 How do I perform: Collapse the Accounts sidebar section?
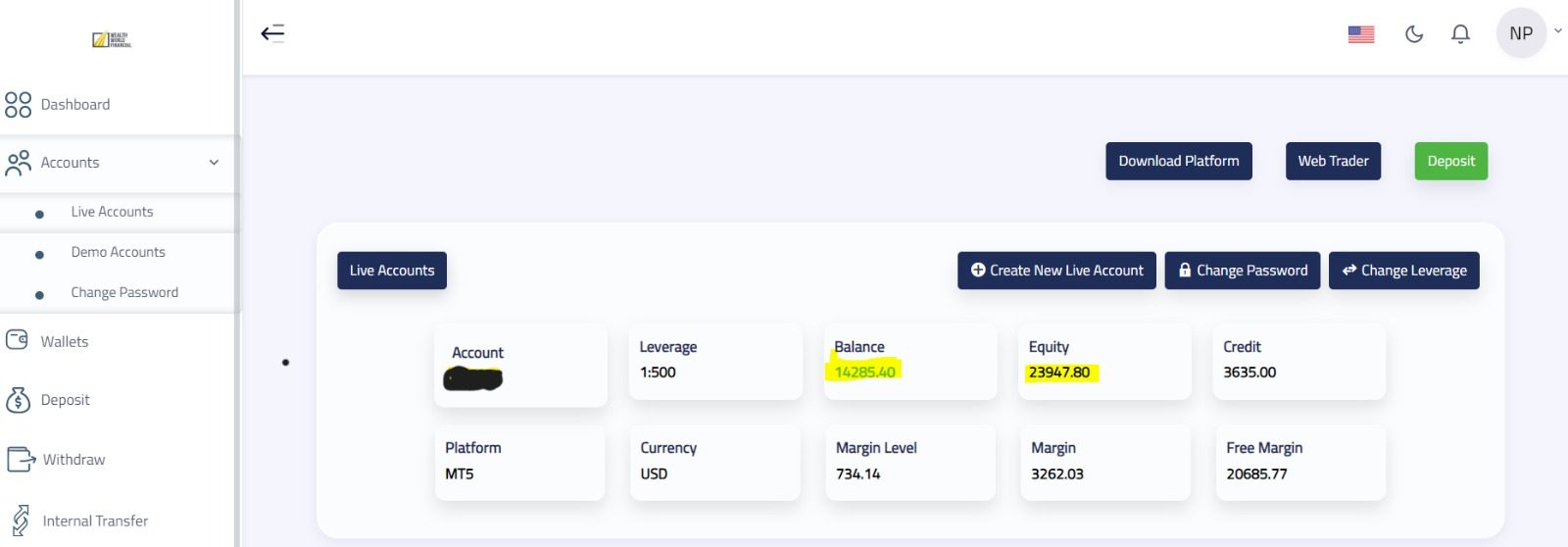[x=214, y=163]
